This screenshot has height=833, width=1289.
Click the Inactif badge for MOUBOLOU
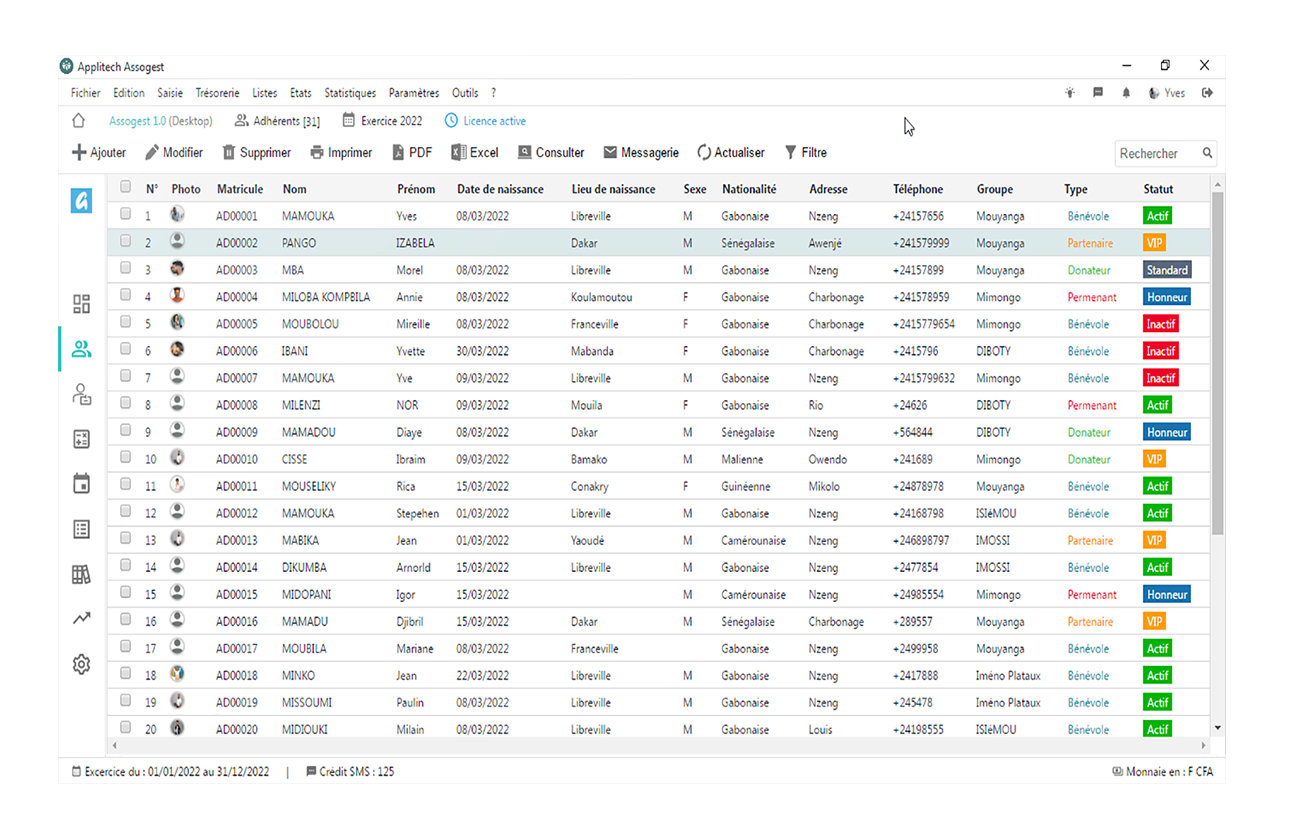pyautogui.click(x=1161, y=324)
